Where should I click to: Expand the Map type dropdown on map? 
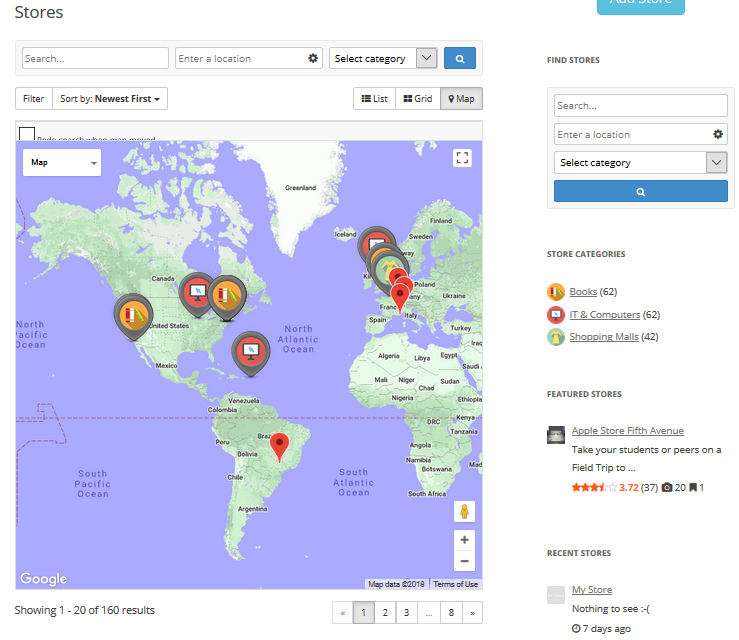click(62, 162)
